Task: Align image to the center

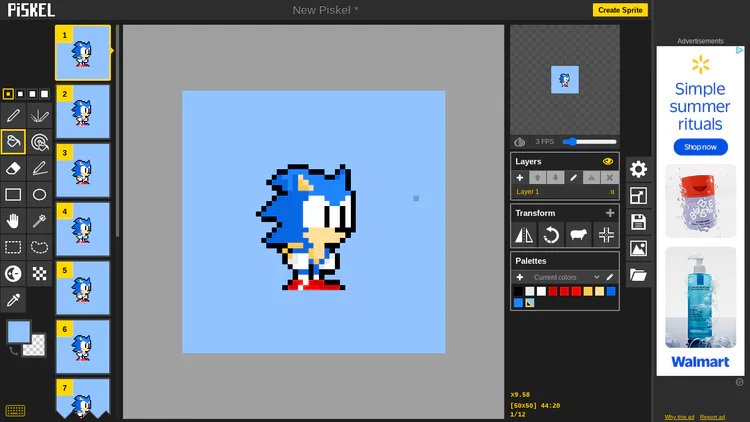Action: (606, 235)
